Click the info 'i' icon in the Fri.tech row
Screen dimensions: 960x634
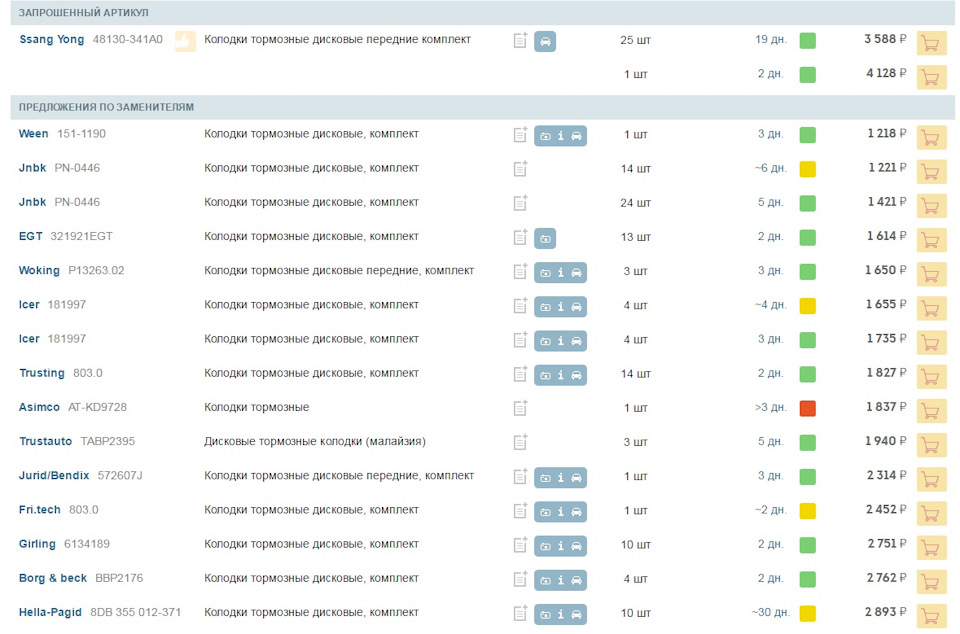(x=560, y=512)
